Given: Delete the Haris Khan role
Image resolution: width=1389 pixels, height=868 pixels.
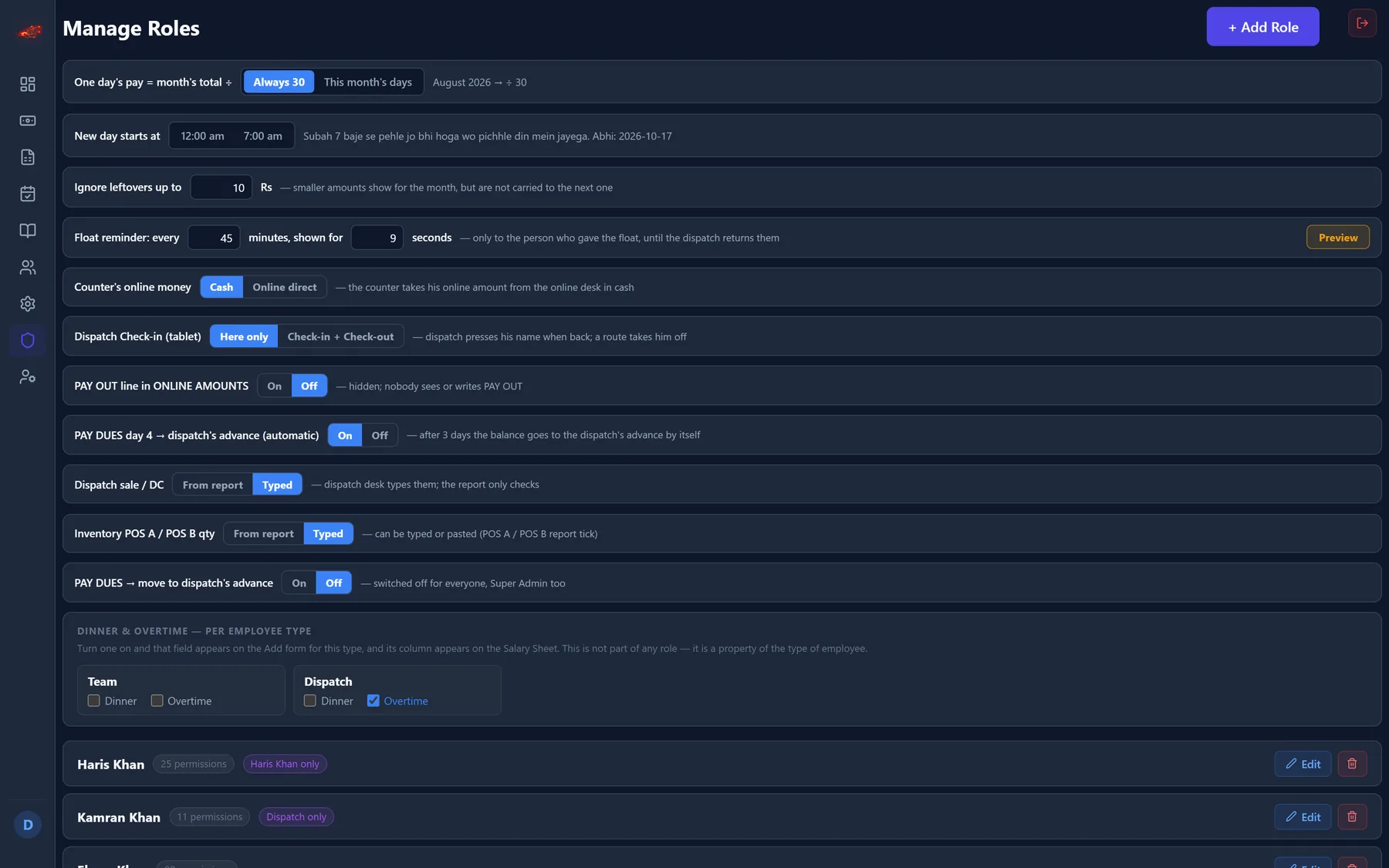Looking at the screenshot, I should tap(1352, 764).
